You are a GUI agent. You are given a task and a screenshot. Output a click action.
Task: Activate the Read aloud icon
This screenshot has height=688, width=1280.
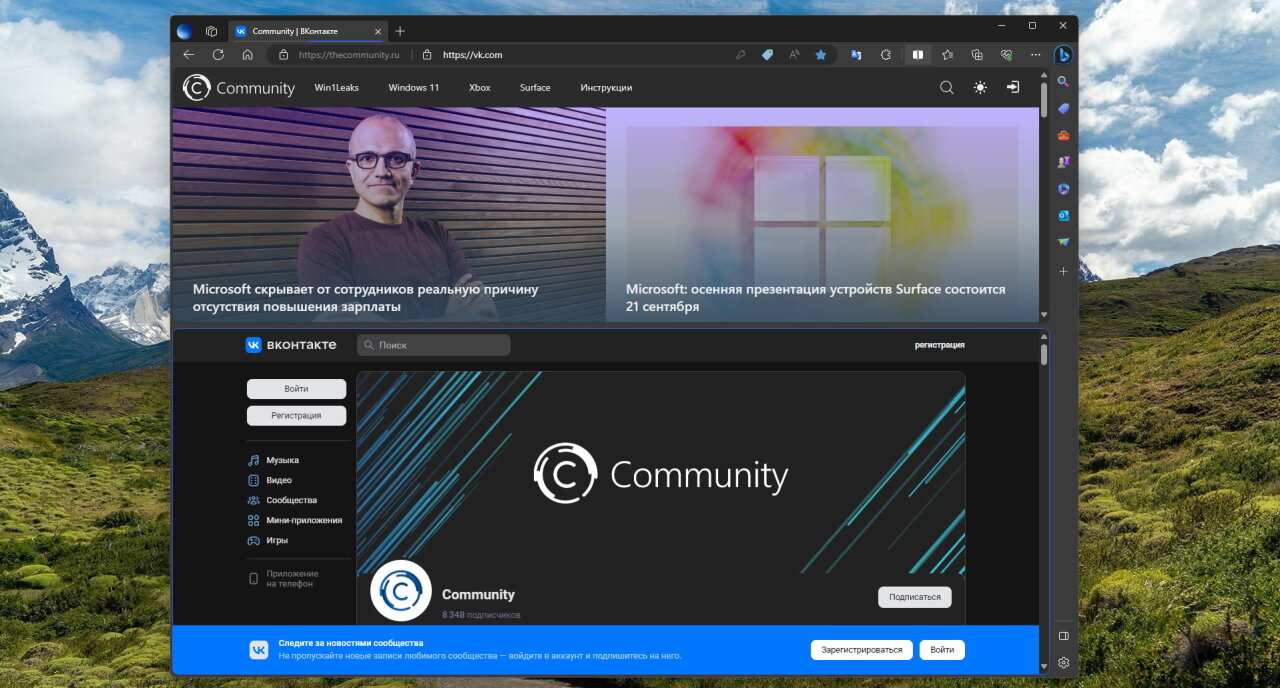pyautogui.click(x=794, y=55)
